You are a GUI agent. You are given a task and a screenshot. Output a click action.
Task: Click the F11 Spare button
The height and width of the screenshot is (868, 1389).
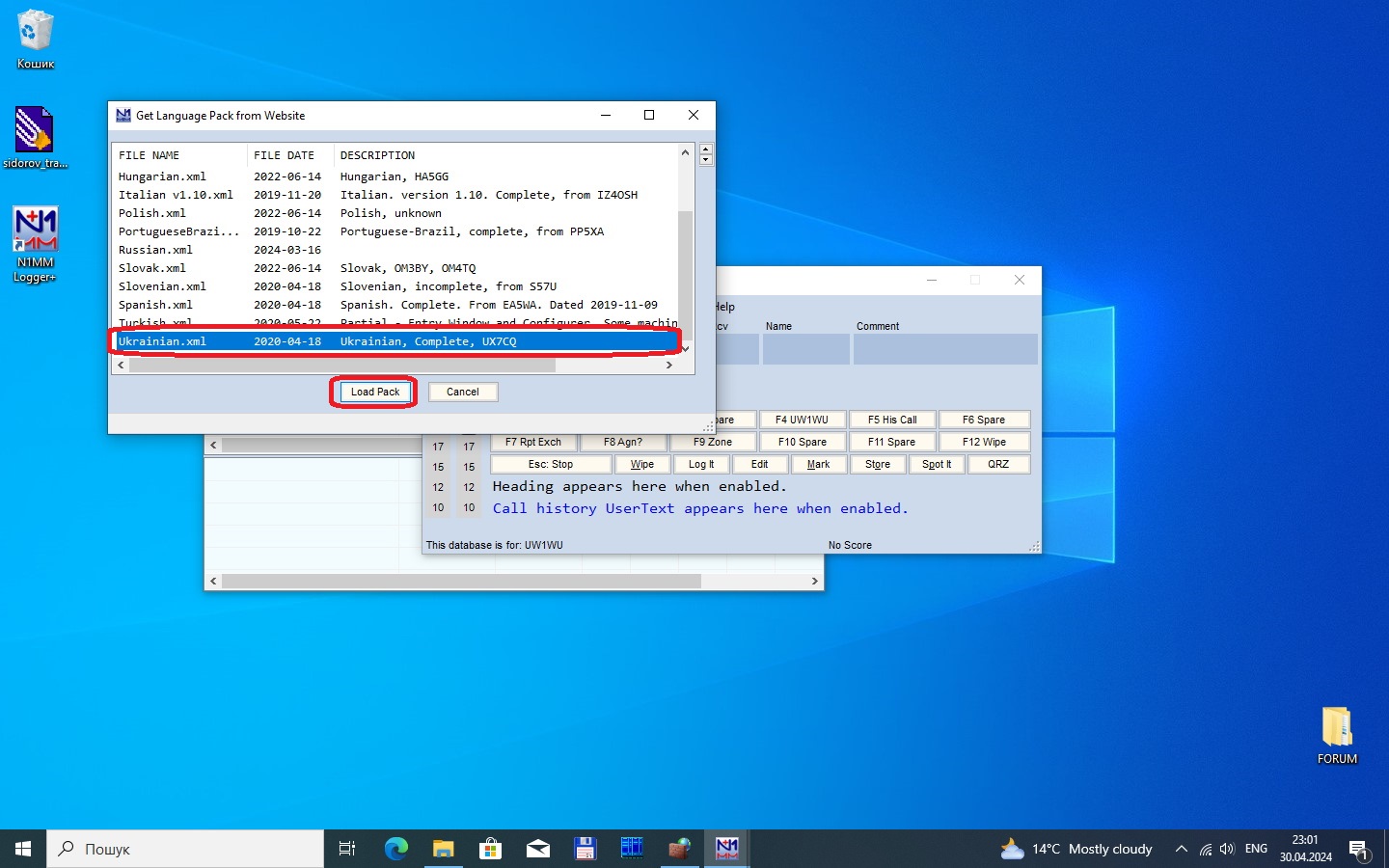click(x=892, y=442)
